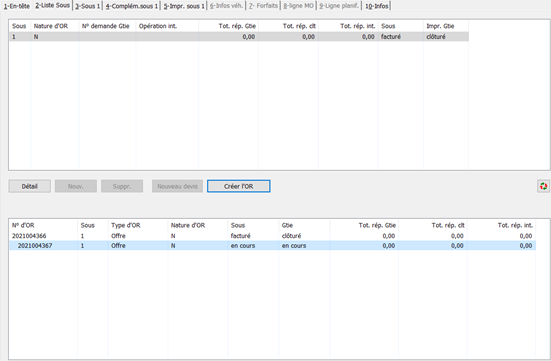Click the Nouveau devis button
This screenshot has width=551, height=361.
coord(177,186)
